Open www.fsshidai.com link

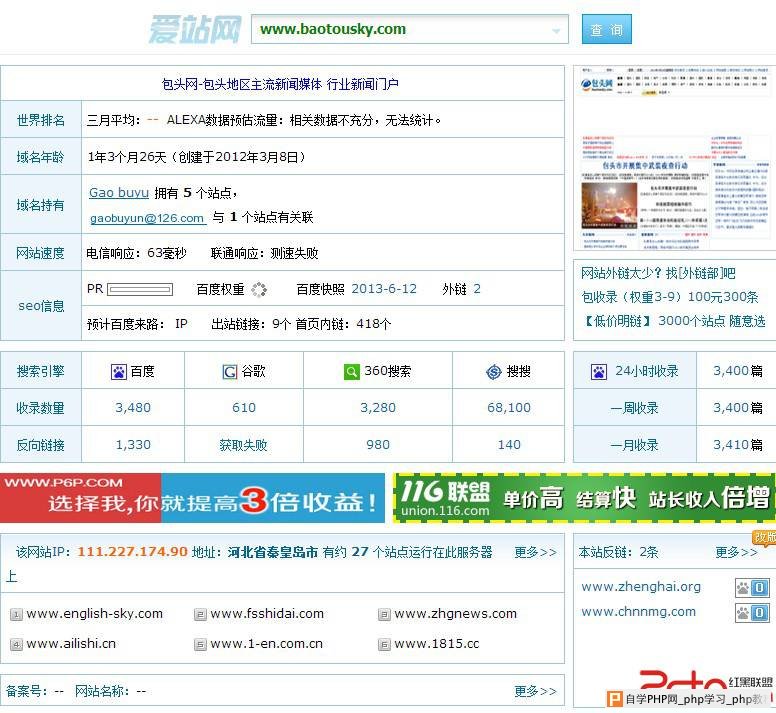tap(267, 614)
